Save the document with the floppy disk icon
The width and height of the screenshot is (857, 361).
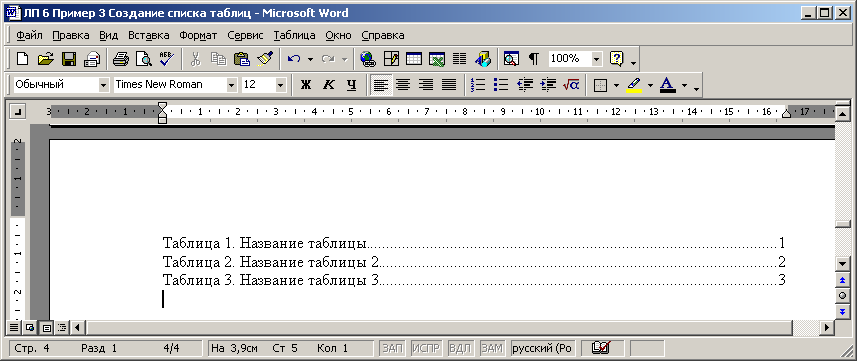(x=69, y=59)
